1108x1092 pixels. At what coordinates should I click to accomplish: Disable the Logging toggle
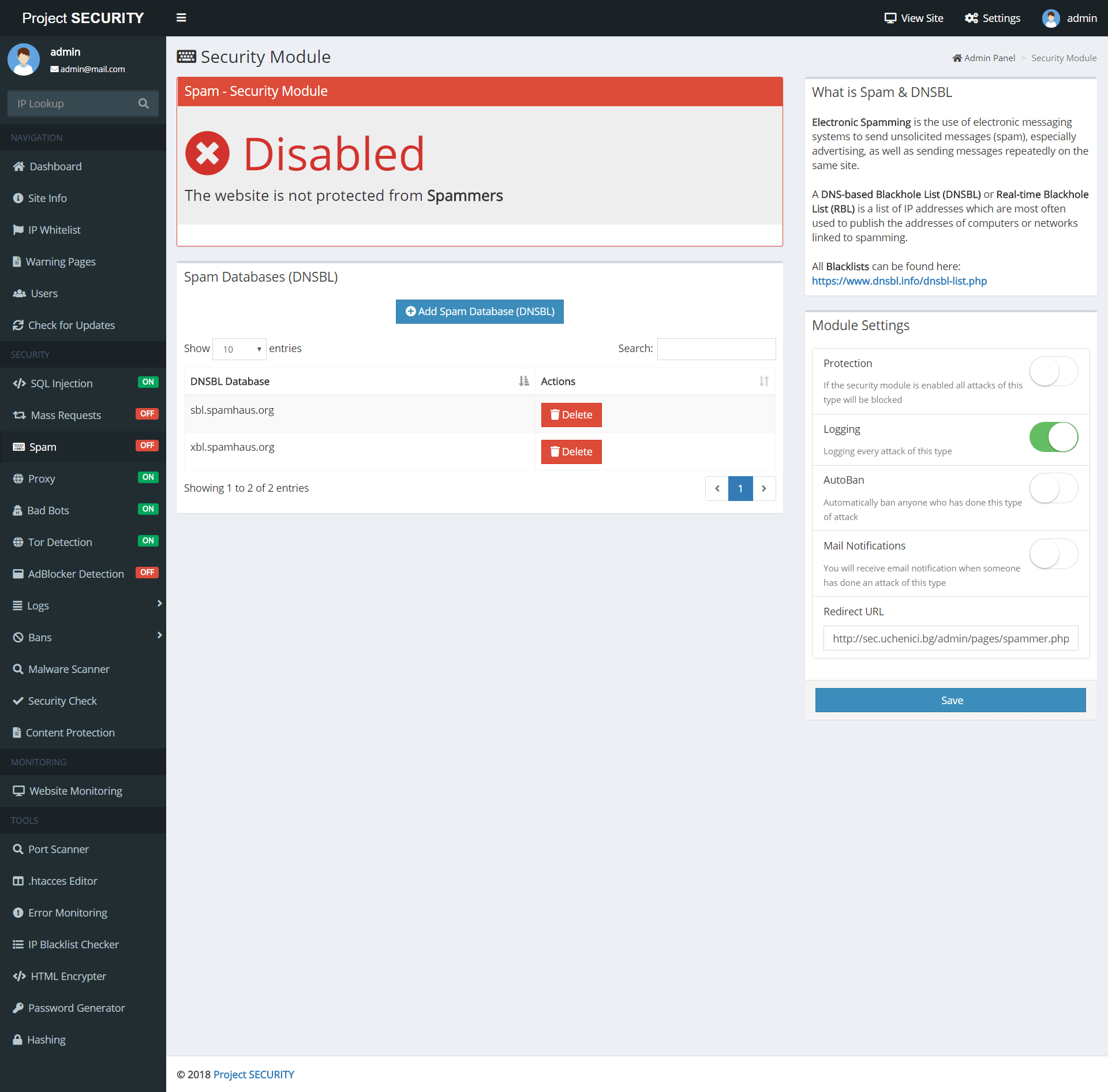1053,437
